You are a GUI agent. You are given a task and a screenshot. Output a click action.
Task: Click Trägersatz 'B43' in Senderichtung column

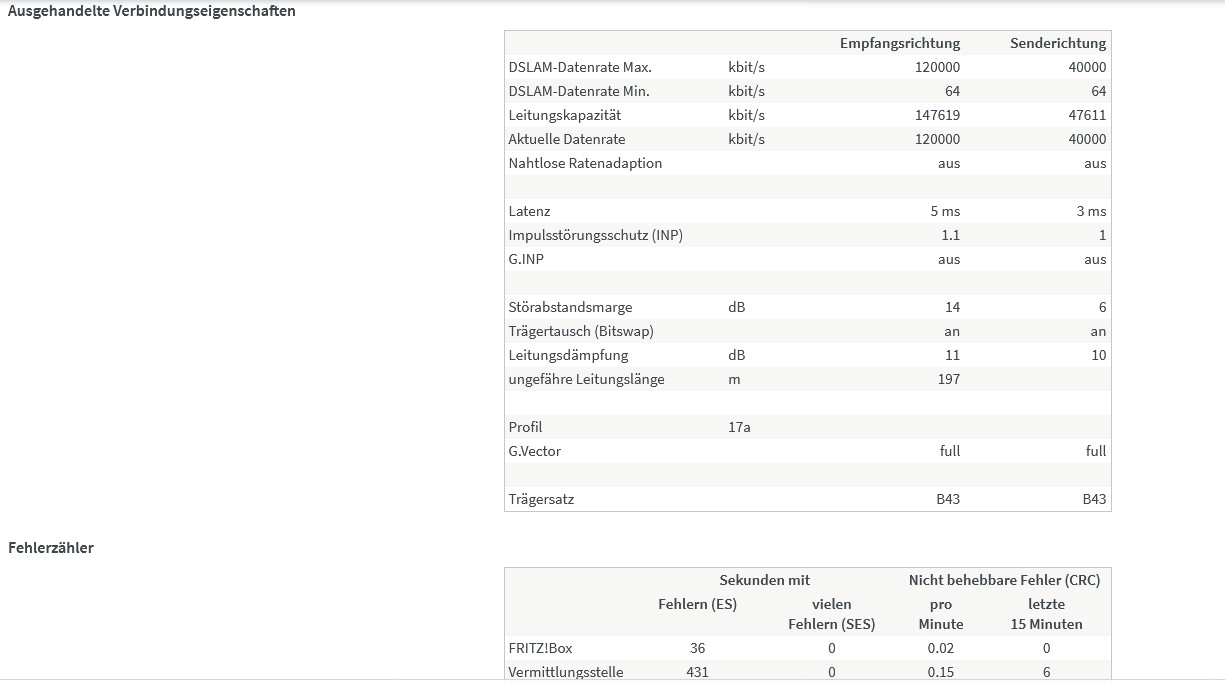[1094, 499]
